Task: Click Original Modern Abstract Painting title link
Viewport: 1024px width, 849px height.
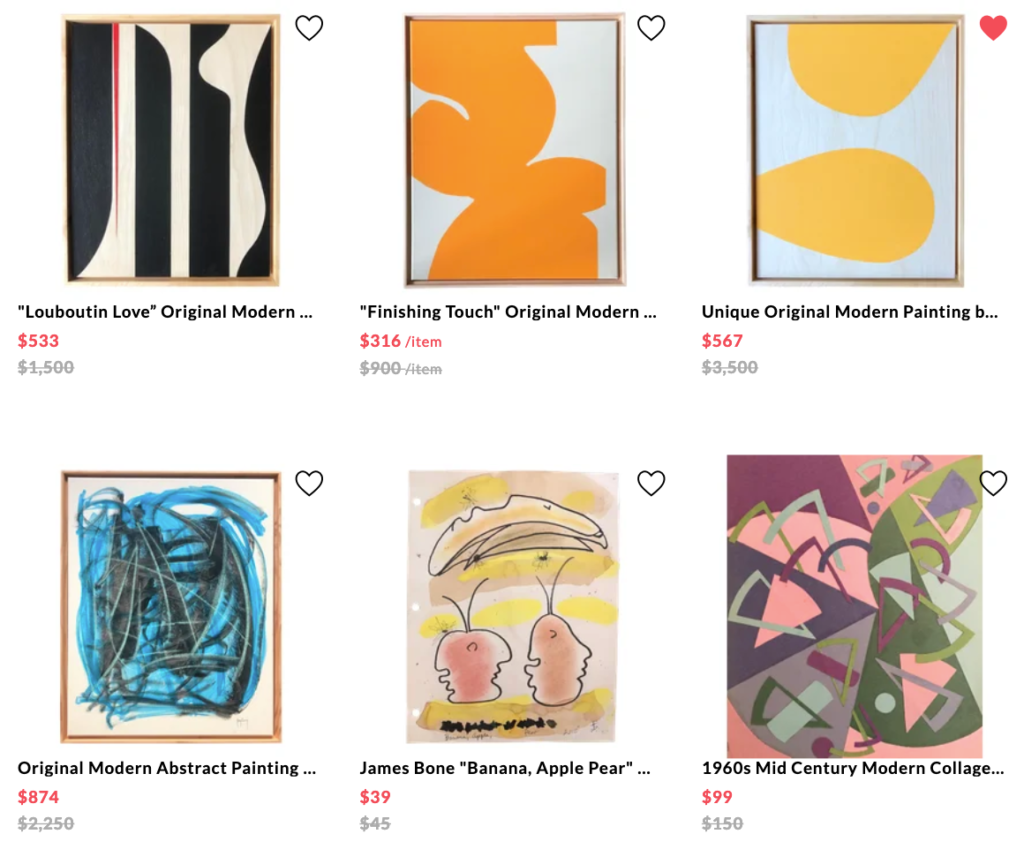Action: [167, 768]
